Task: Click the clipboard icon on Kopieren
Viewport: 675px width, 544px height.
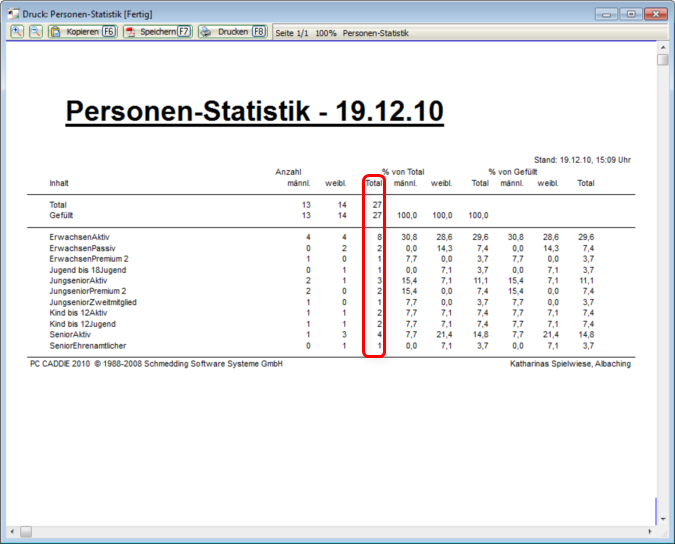Action: tap(56, 32)
